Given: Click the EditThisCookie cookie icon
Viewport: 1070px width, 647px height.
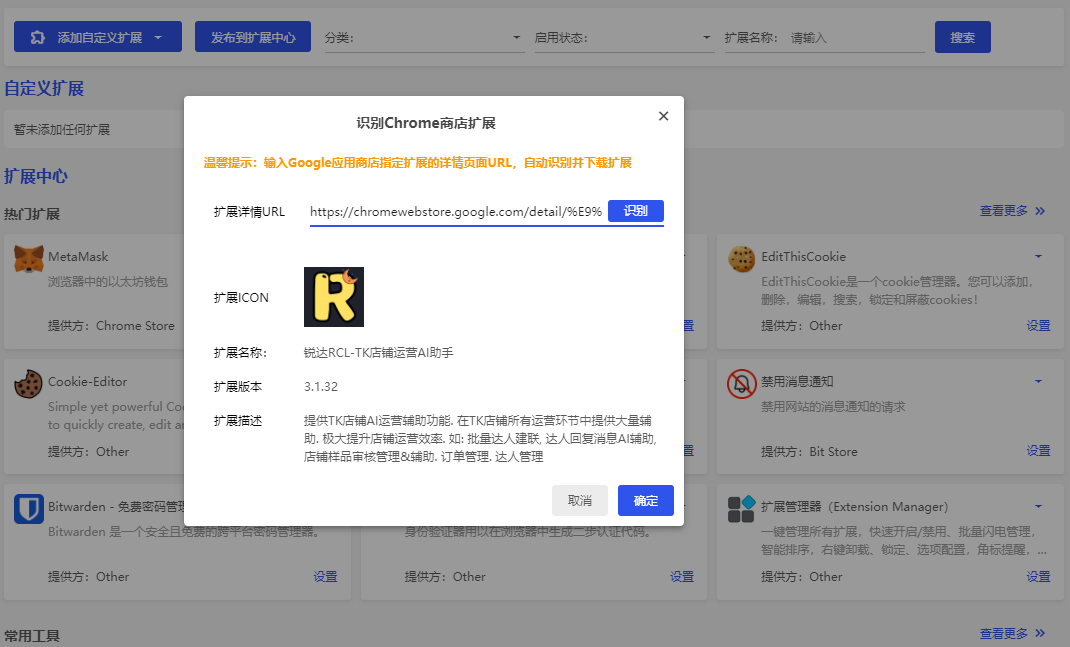Looking at the screenshot, I should [741, 259].
